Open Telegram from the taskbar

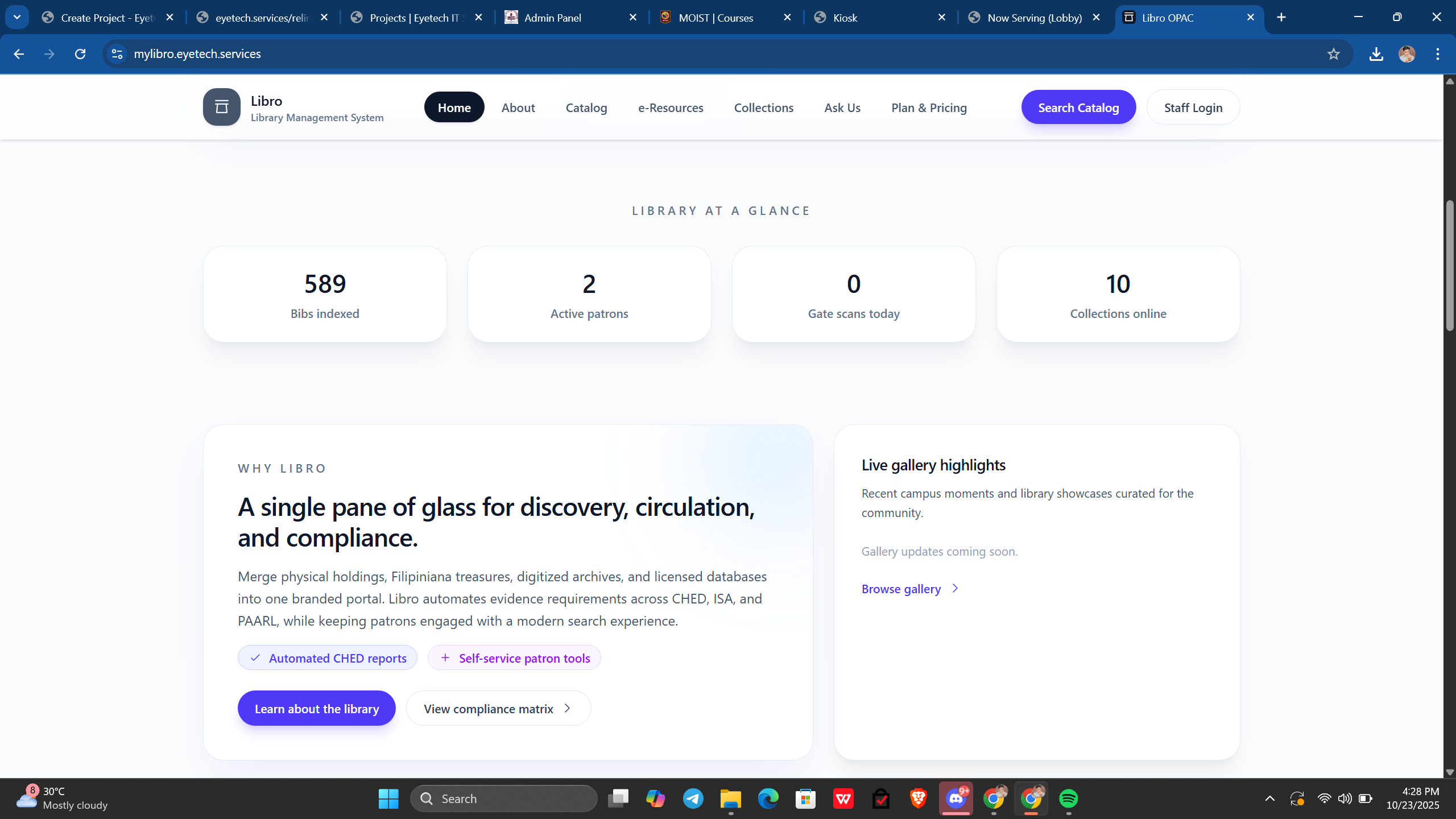coord(693,799)
